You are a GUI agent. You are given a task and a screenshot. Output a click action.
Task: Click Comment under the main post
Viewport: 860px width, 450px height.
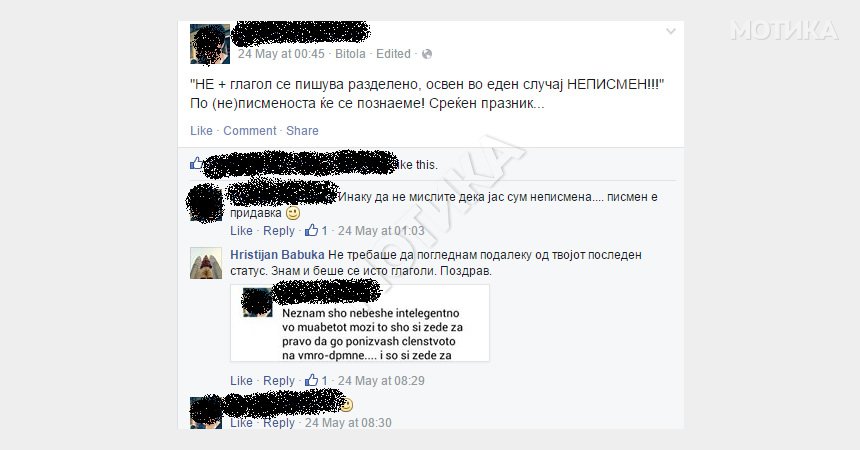pos(250,131)
